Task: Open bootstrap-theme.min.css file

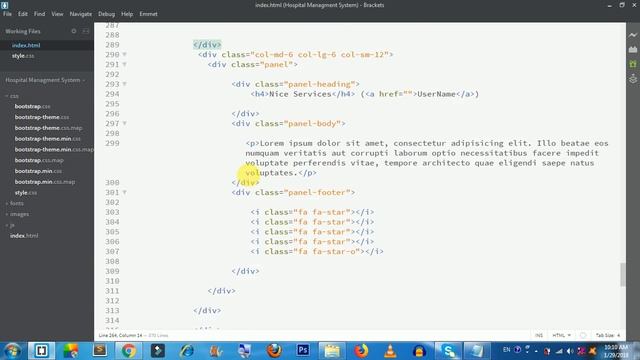Action: pos(47,139)
